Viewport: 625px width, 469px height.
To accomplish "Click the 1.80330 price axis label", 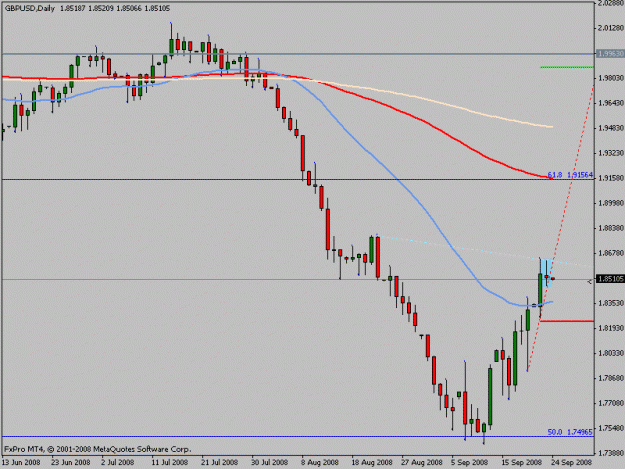I will pos(610,353).
